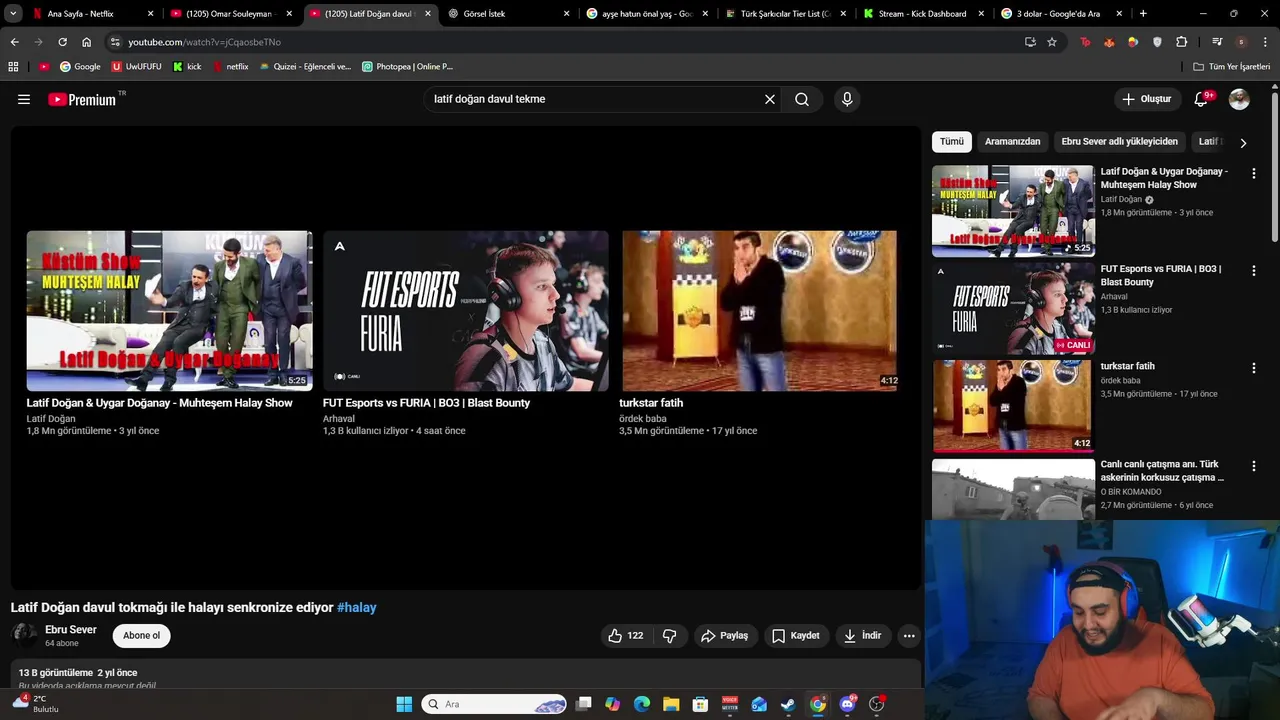Viewport: 1280px width, 720px height.
Task: Open options for sidebar Muhteşem Halay Show
Action: pos(1254,173)
